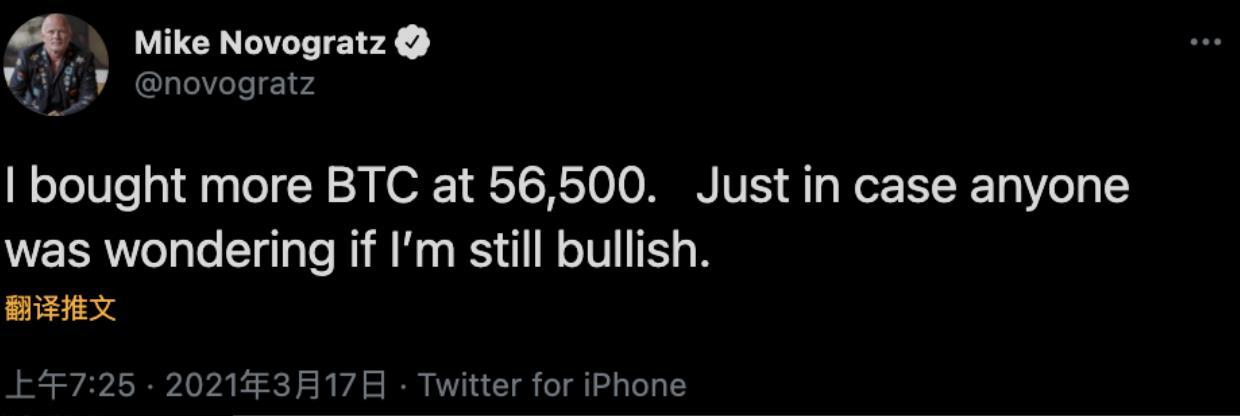This screenshot has width=1240, height=416.
Task: Open the @novogratz handle link
Action: pyautogui.click(x=224, y=83)
